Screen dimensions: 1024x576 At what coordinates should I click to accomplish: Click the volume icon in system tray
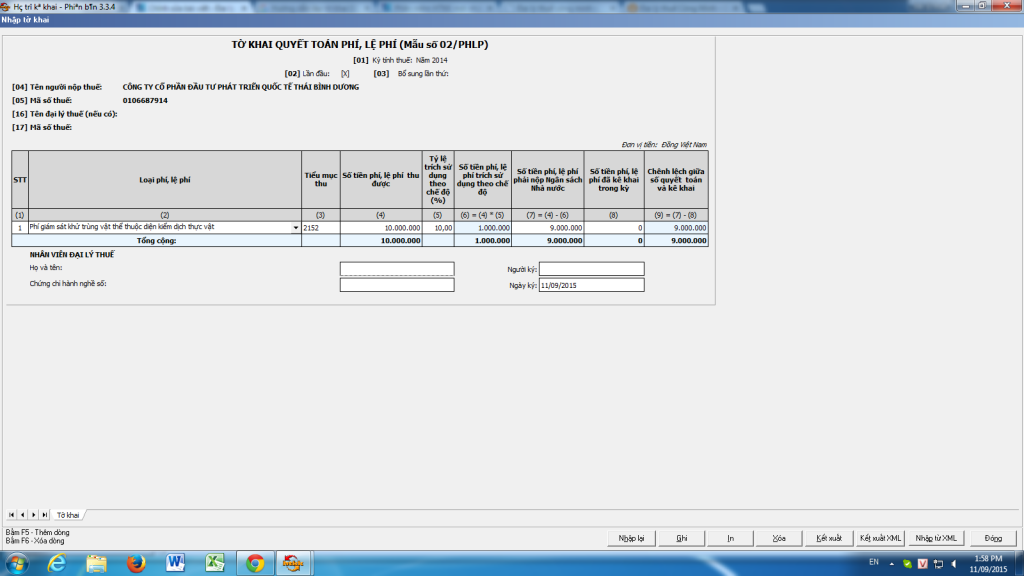pyautogui.click(x=951, y=563)
